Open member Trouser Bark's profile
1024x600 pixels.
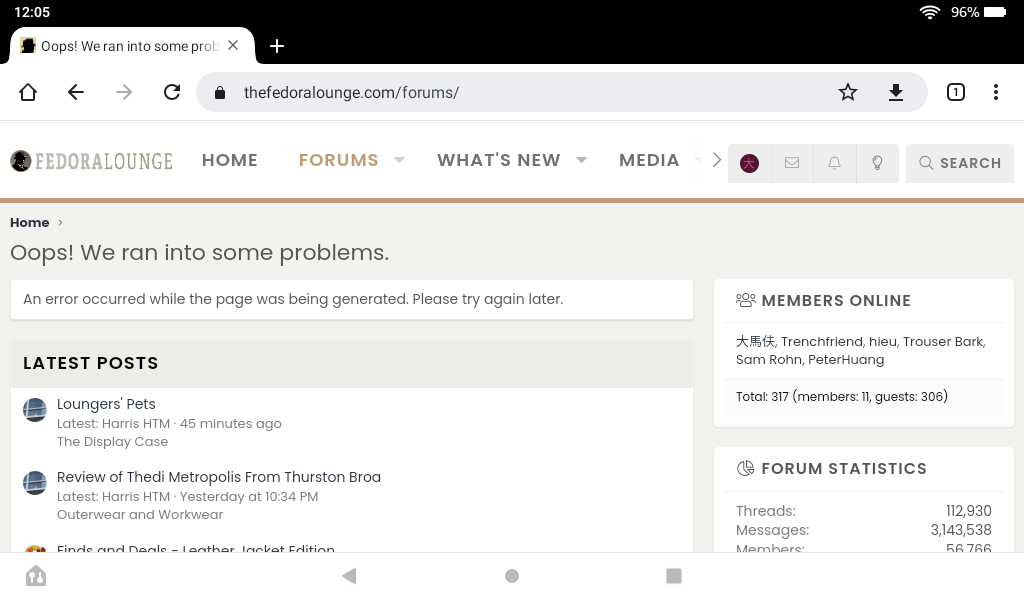click(943, 341)
